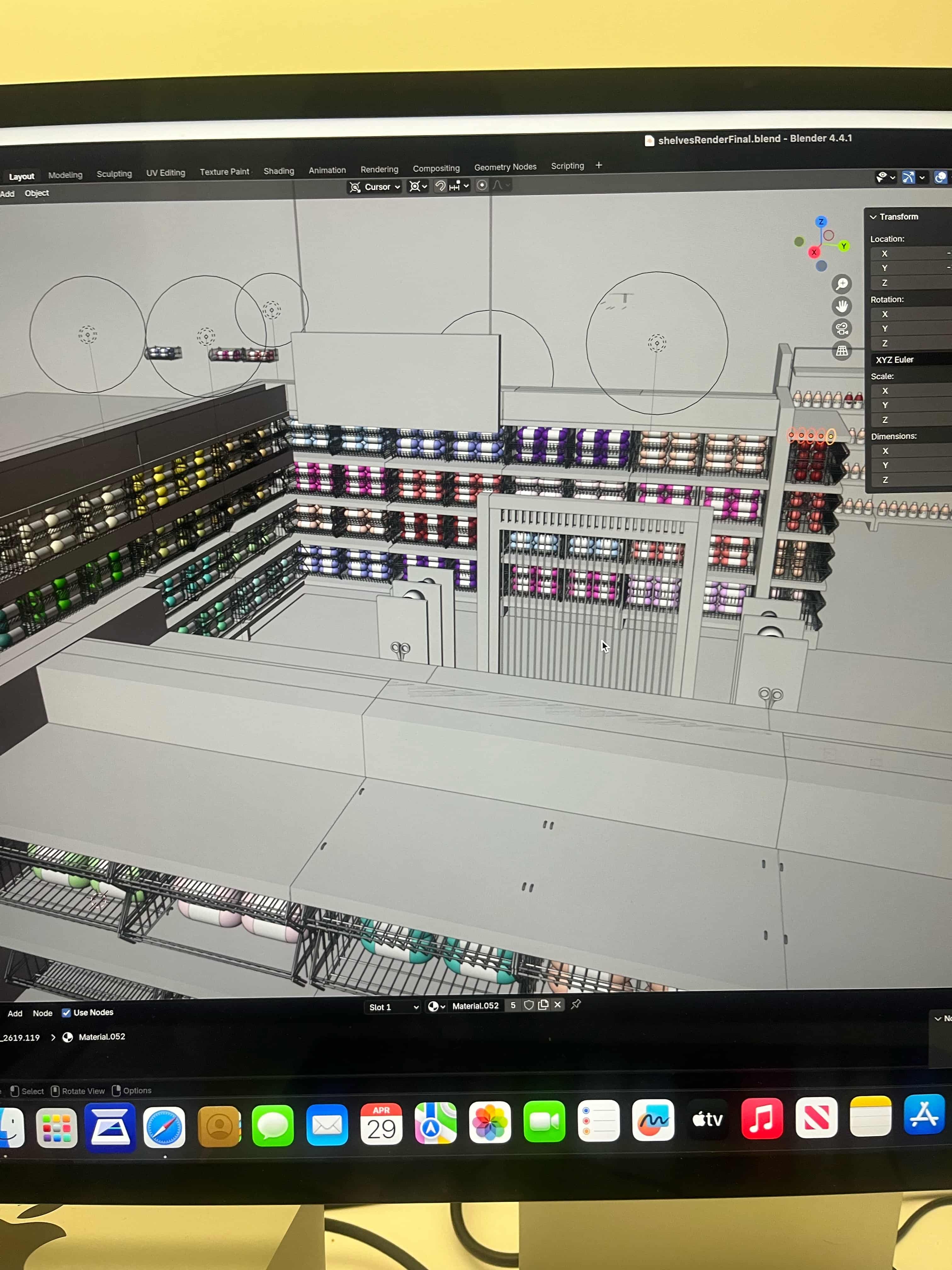Toggle the camera view icon
Image resolution: width=952 pixels, height=1270 pixels.
click(x=841, y=329)
